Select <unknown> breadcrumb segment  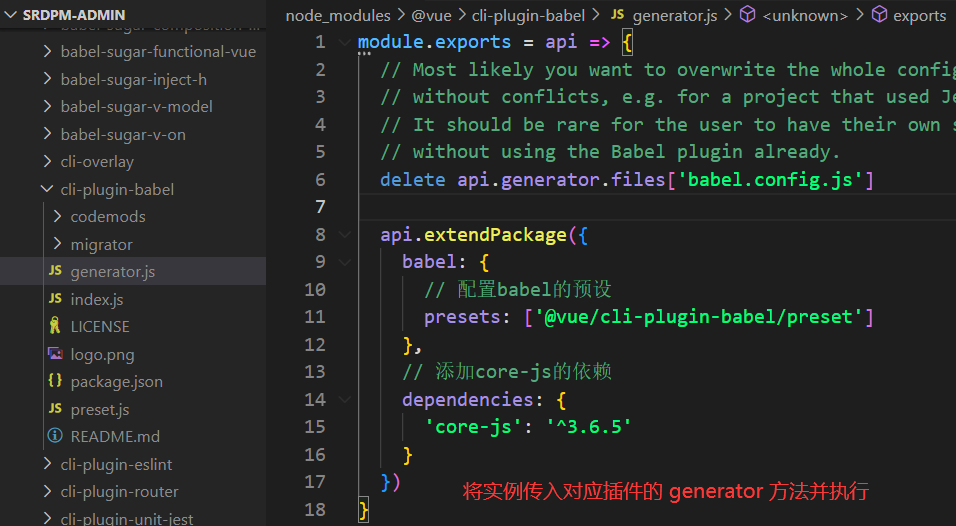click(805, 15)
